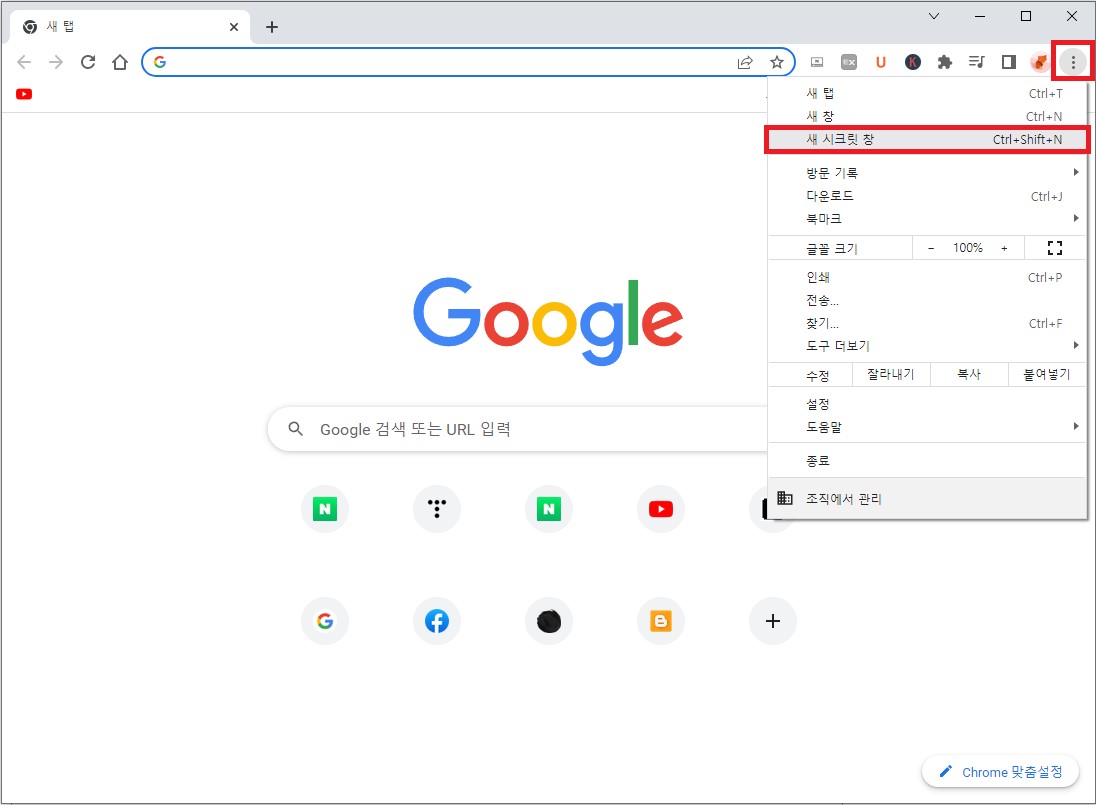Image resolution: width=1096 pixels, height=805 pixels.
Task: Click 잘라내기 in the edit row
Action: pyautogui.click(x=891, y=374)
